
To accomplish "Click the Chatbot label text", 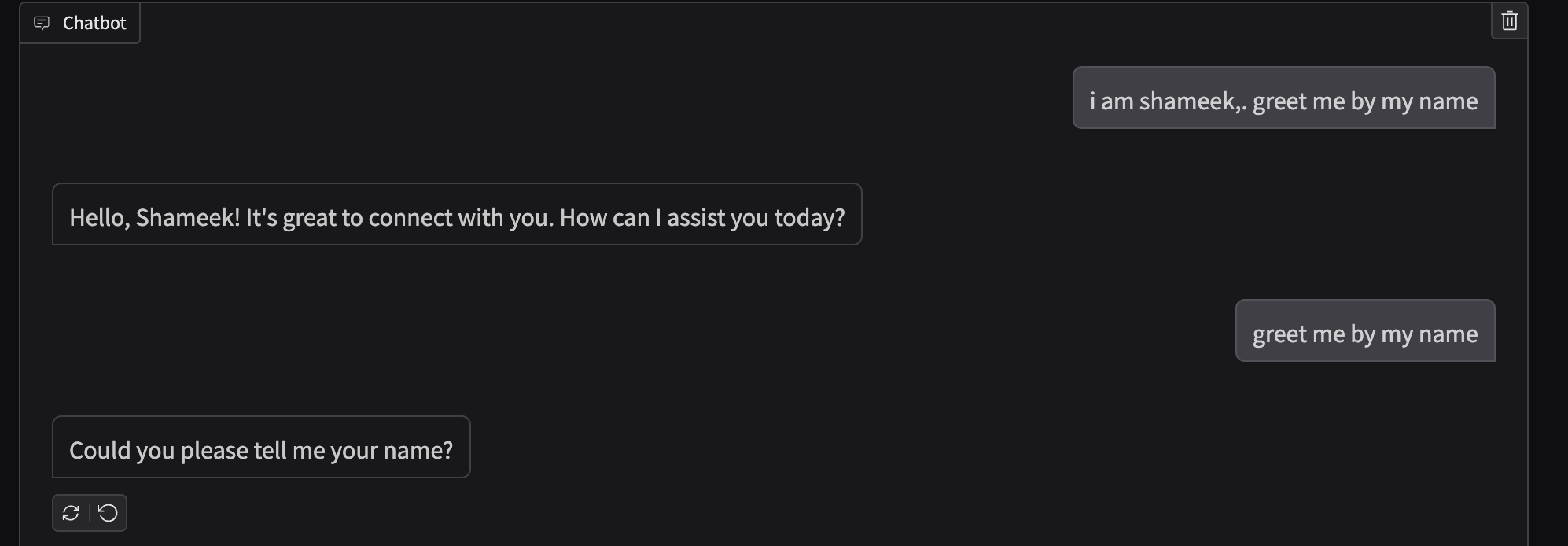I will (94, 23).
